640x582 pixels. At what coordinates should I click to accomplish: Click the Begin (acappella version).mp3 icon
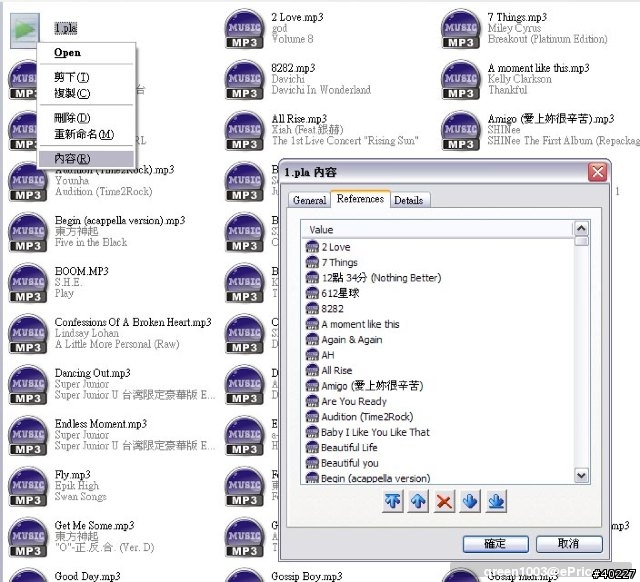pos(28,232)
